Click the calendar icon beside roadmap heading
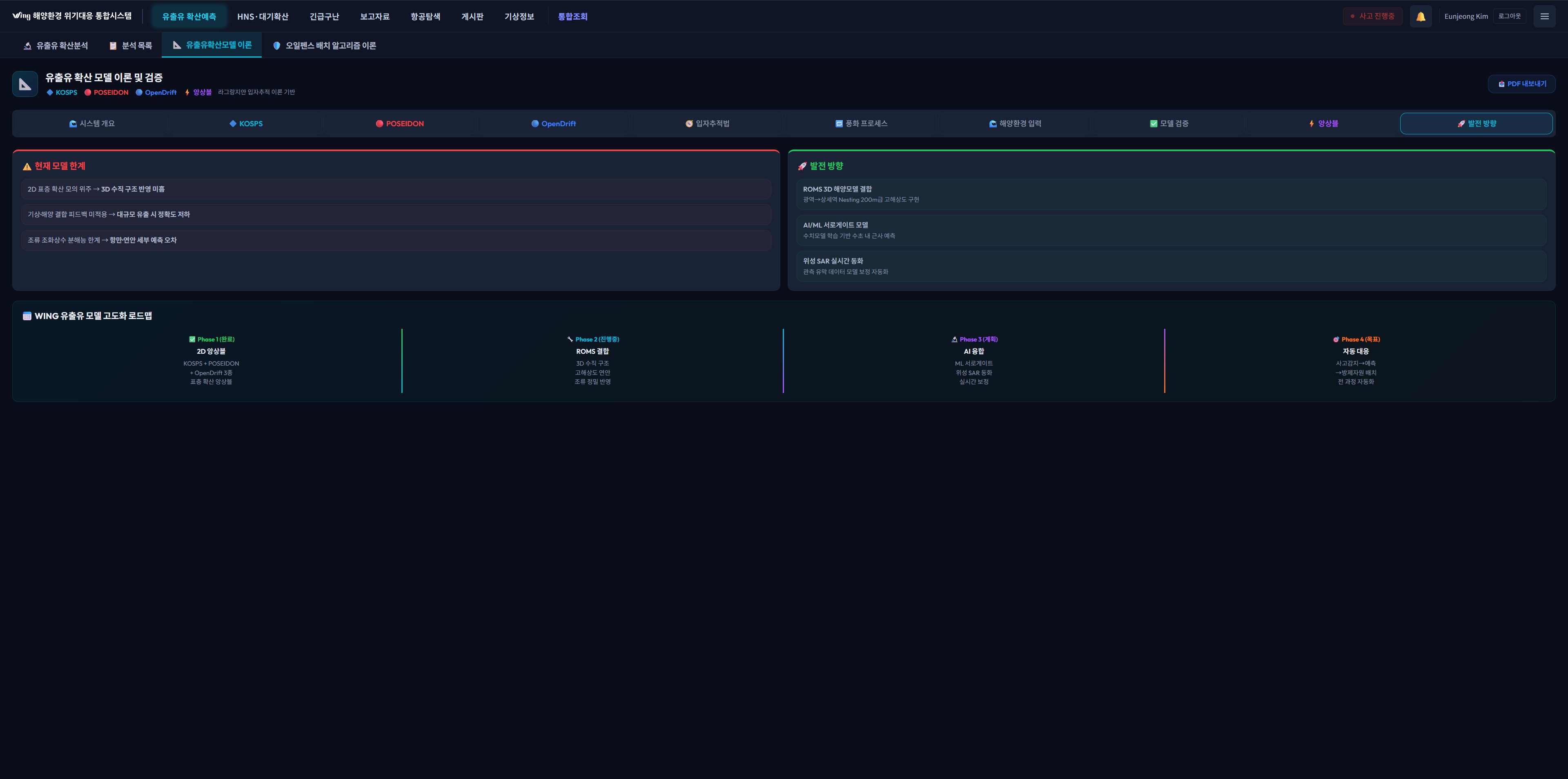Viewport: 1568px width, 779px height. tap(27, 316)
